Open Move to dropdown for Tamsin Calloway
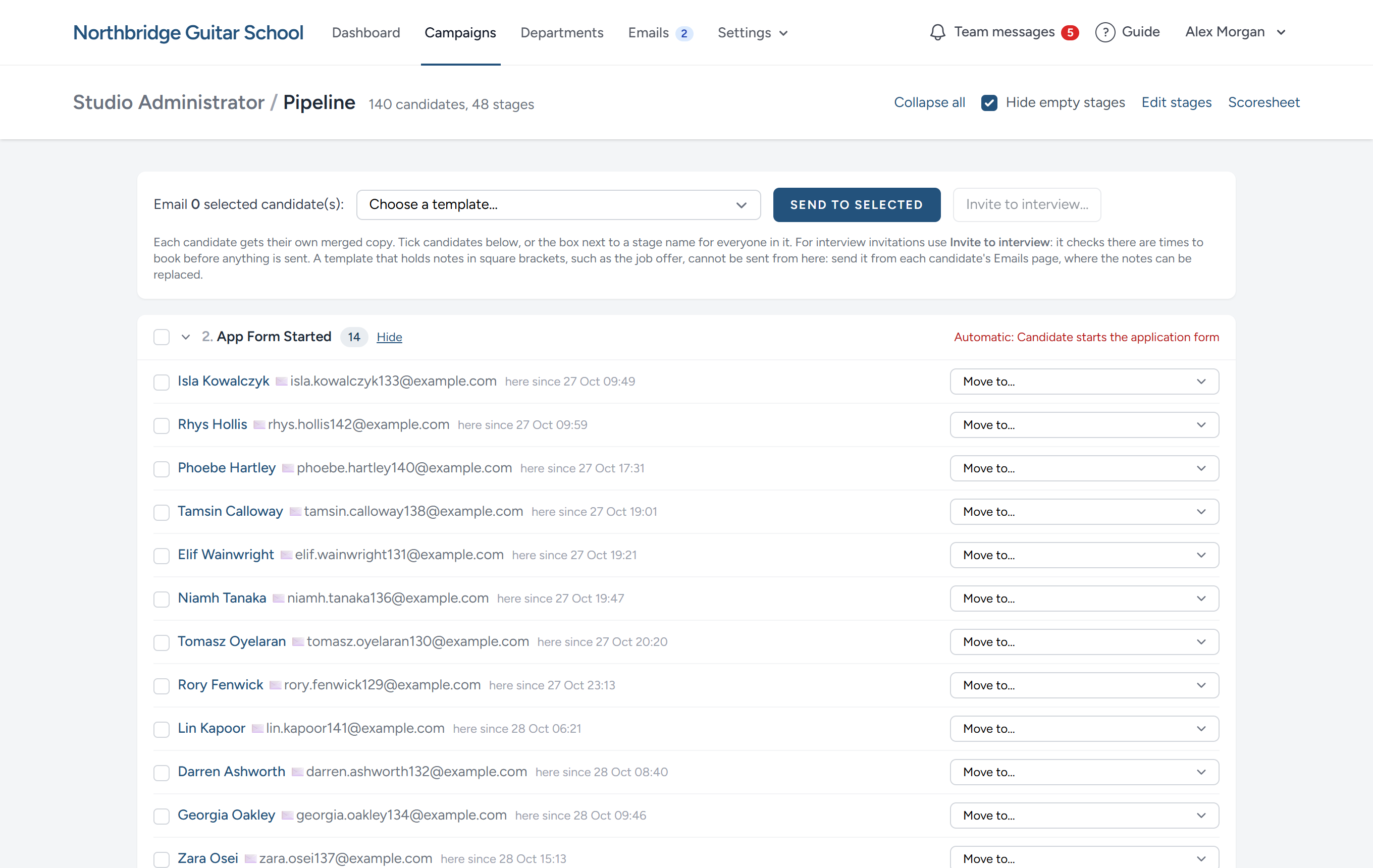The width and height of the screenshot is (1373, 868). click(x=1084, y=511)
